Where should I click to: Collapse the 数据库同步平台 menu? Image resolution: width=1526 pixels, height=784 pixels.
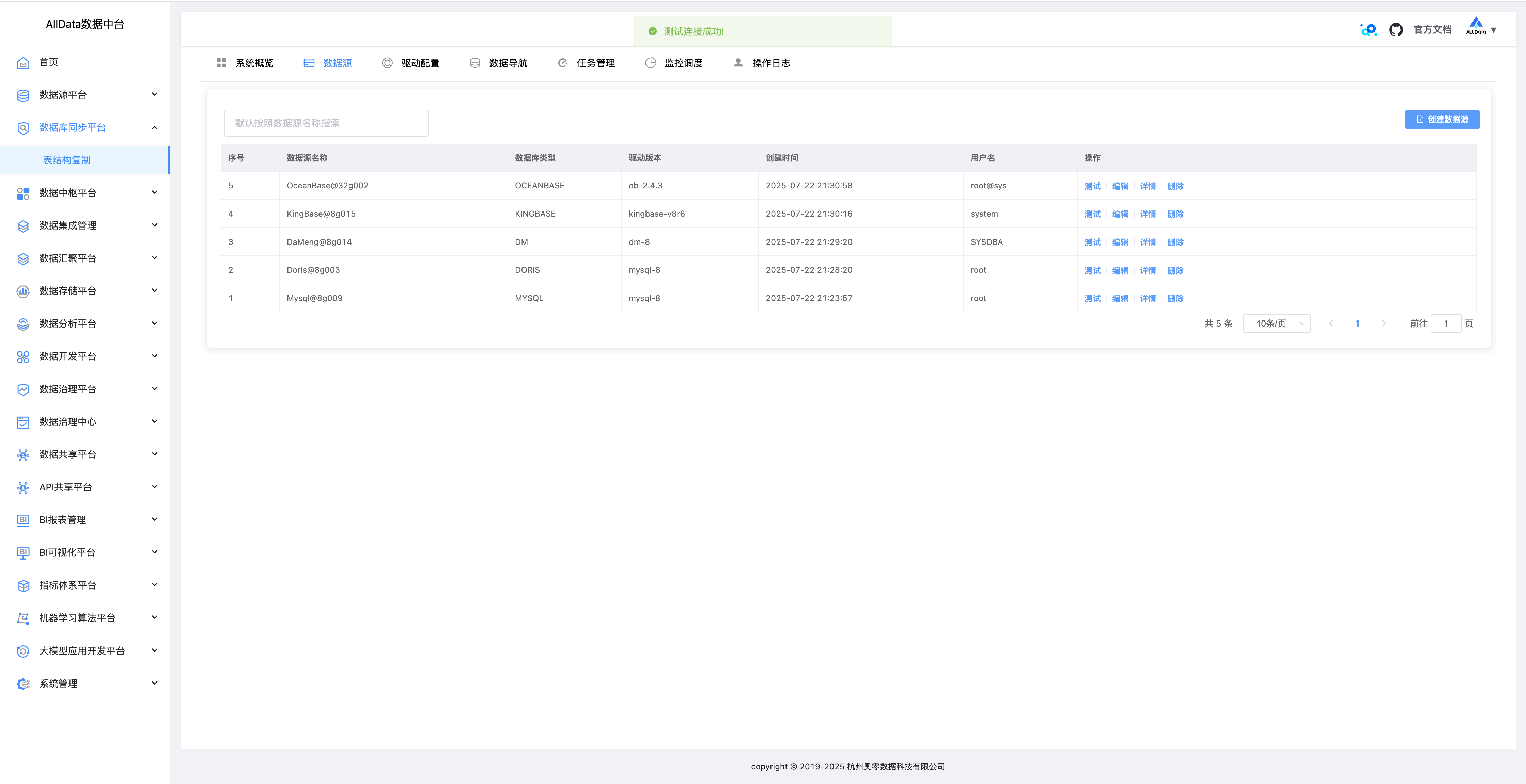(155, 128)
